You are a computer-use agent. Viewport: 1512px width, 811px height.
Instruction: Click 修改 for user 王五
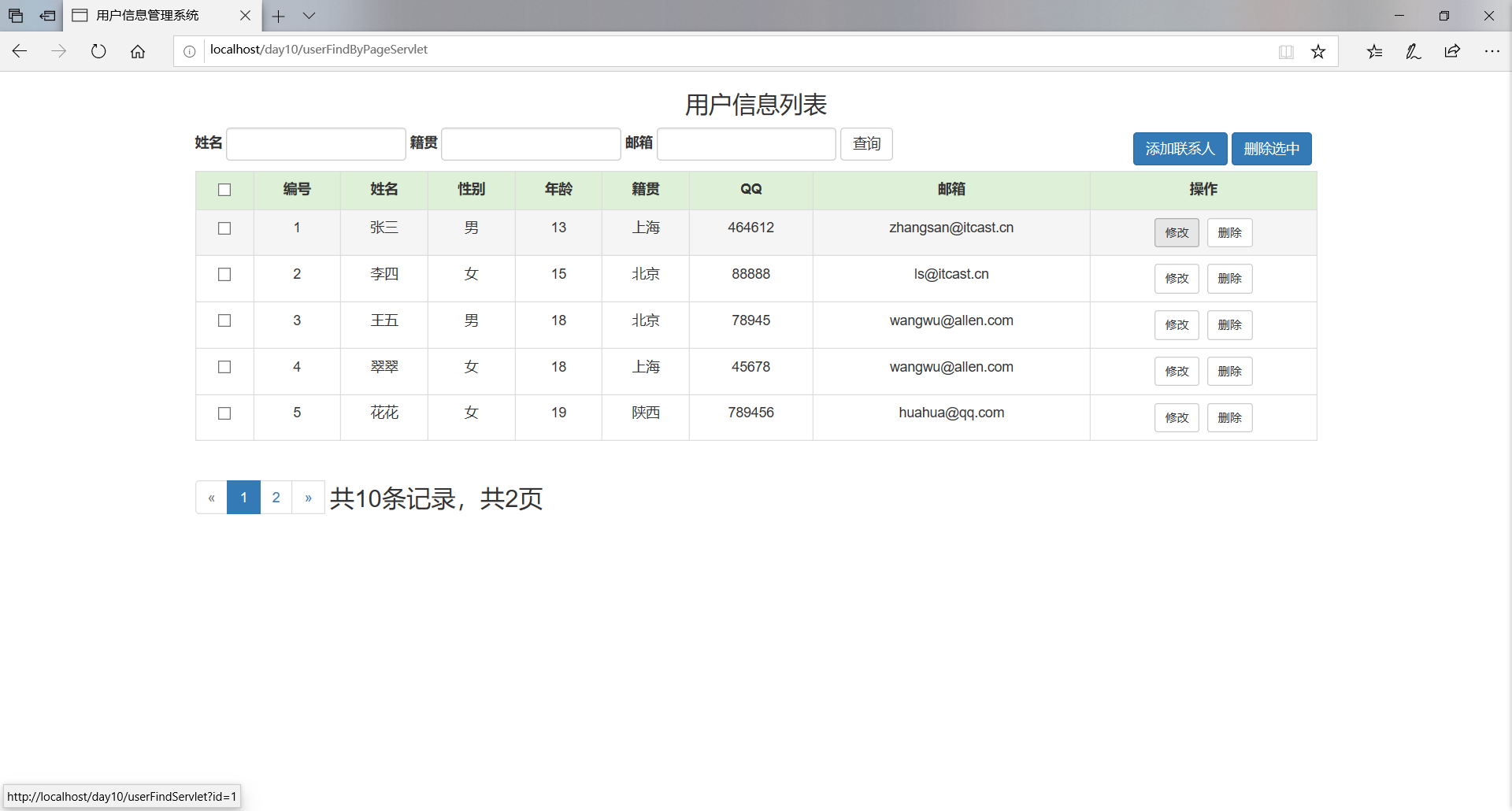tap(1177, 325)
